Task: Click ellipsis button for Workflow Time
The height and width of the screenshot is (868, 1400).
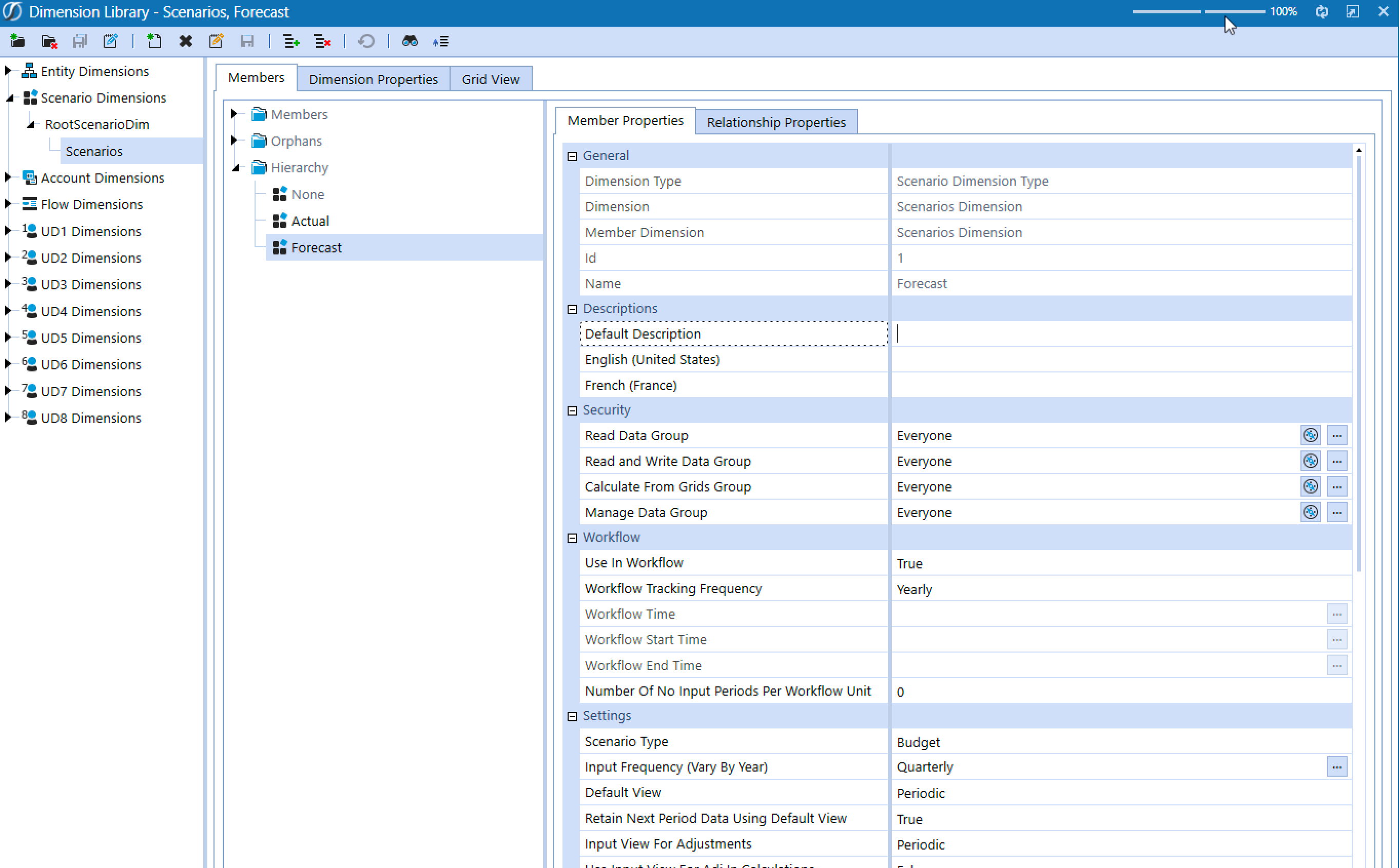Action: coord(1337,614)
